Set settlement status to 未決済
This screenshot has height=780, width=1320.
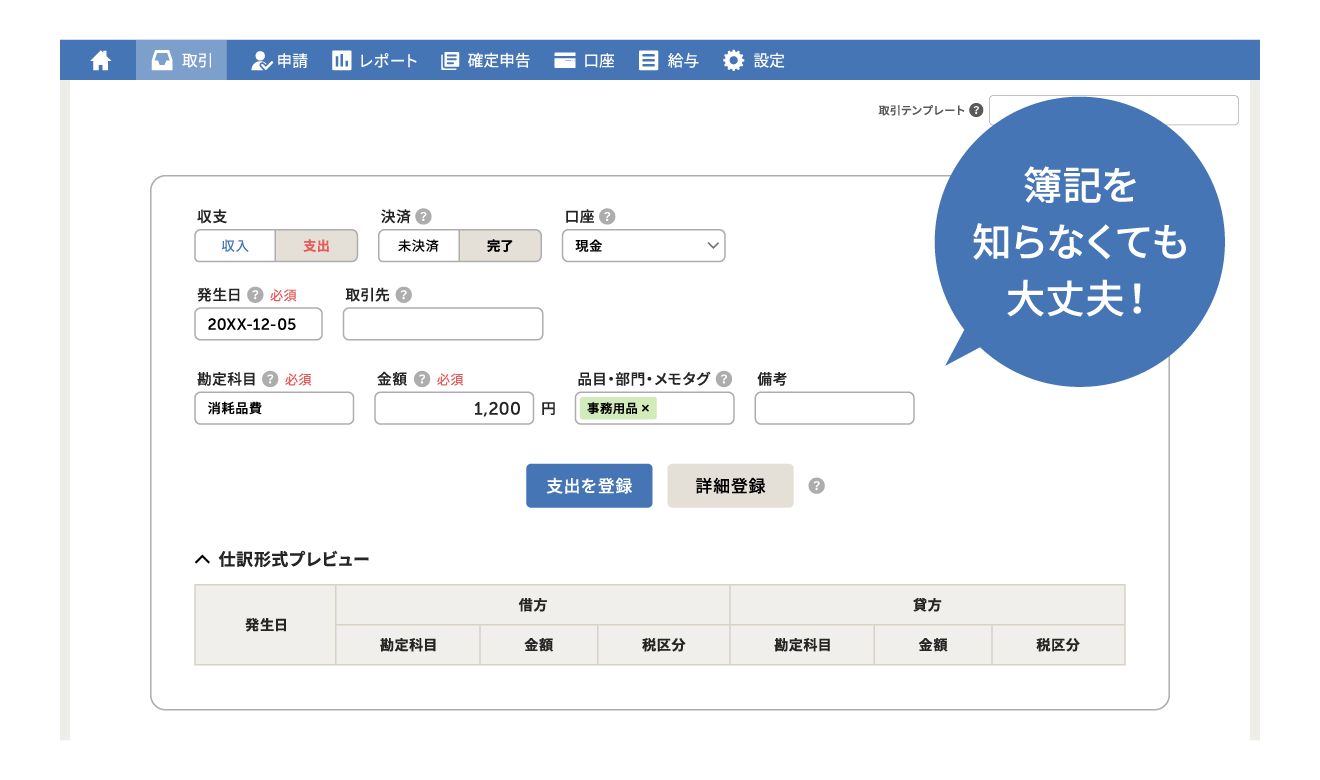[x=418, y=246]
